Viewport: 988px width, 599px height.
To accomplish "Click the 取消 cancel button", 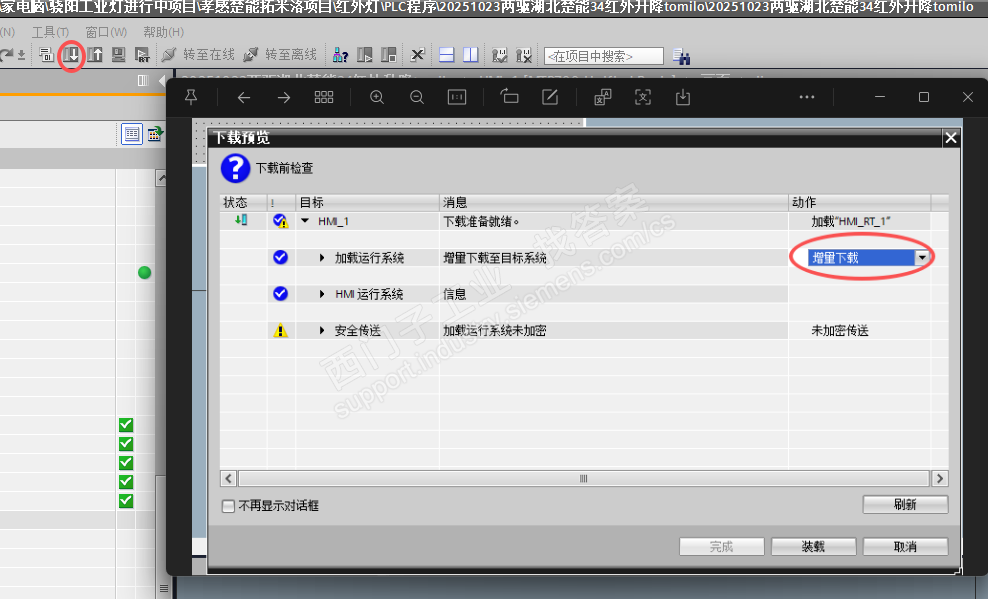I will coord(905,547).
